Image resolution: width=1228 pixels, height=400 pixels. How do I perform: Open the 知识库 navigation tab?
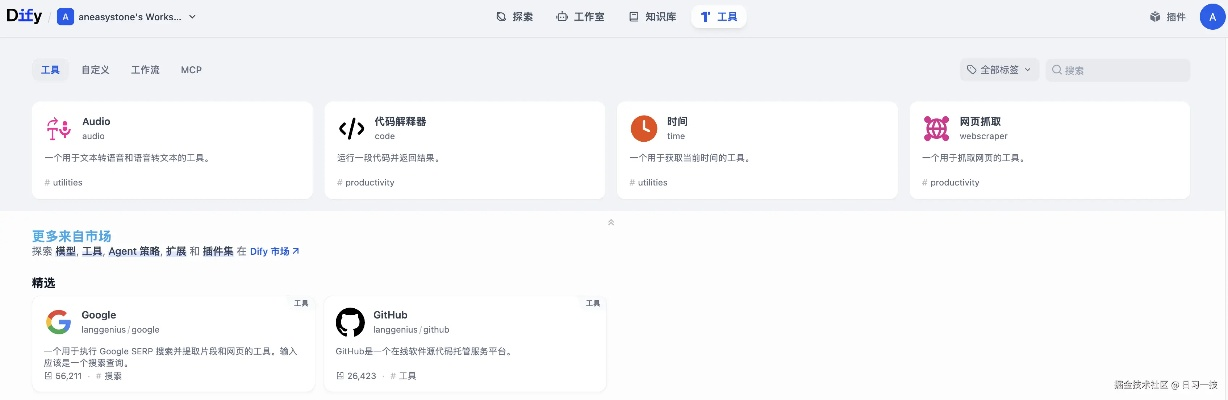pos(652,17)
